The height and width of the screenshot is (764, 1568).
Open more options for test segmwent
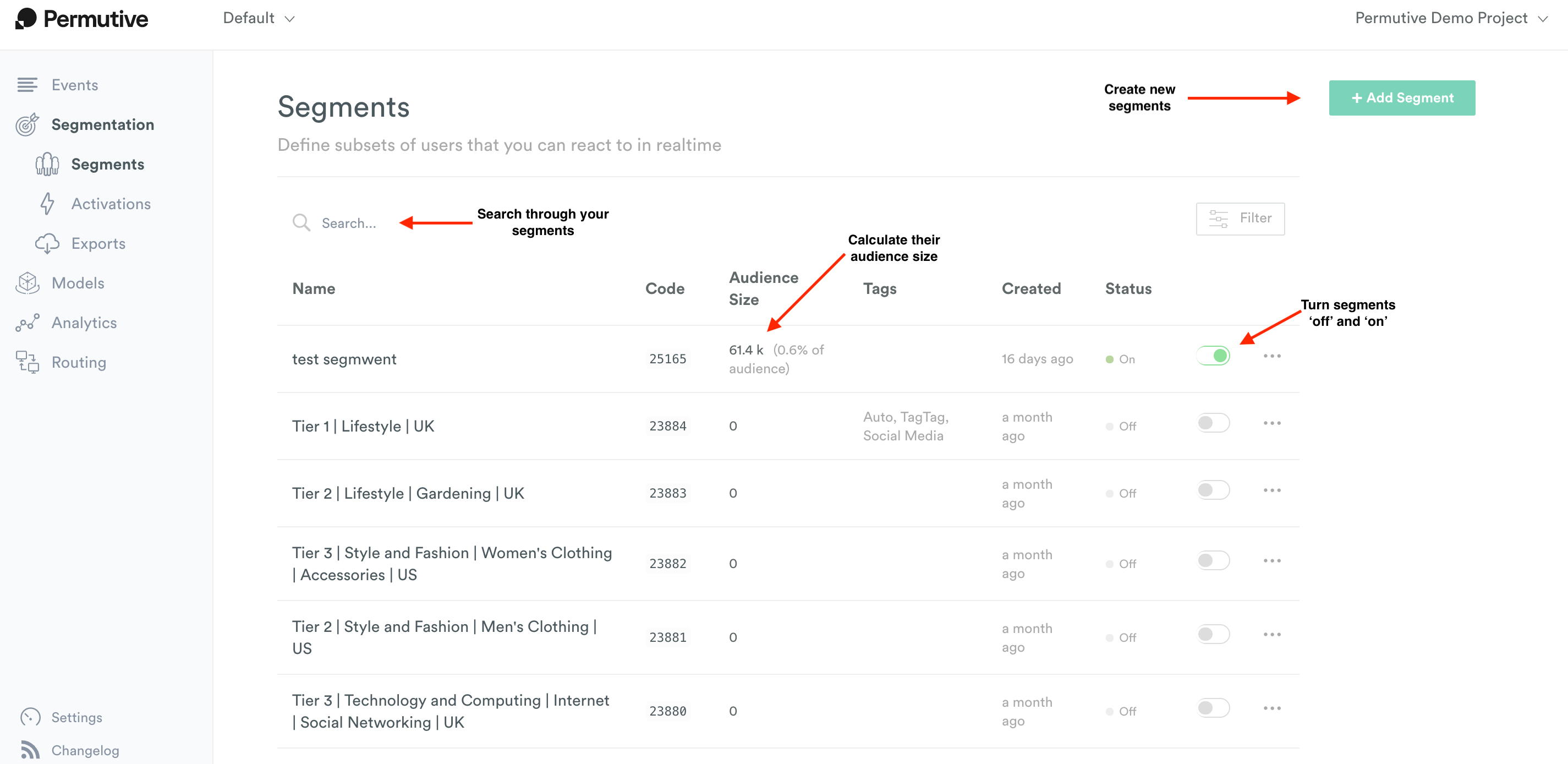1272,356
